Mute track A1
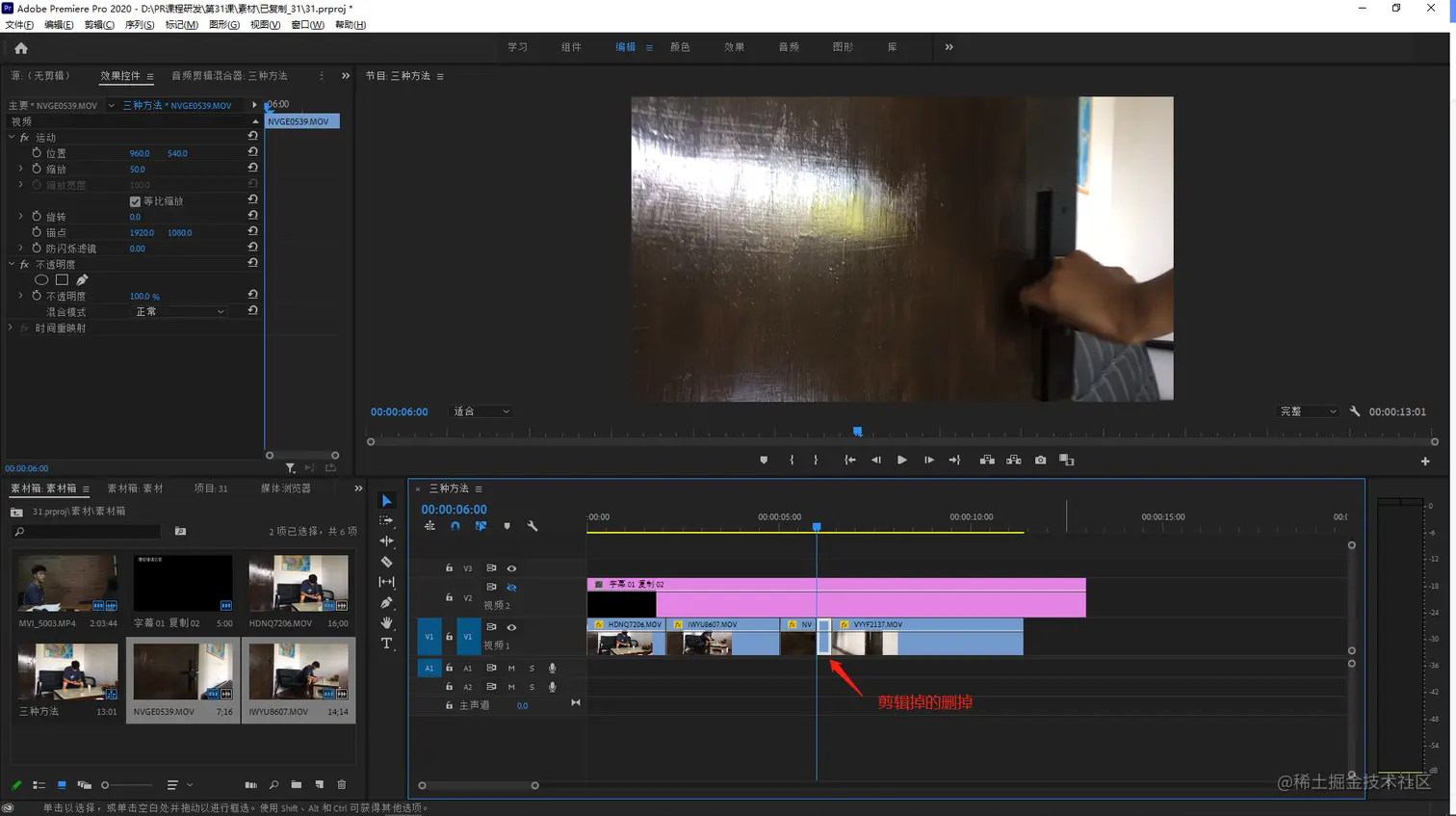1456x816 pixels. tap(511, 668)
